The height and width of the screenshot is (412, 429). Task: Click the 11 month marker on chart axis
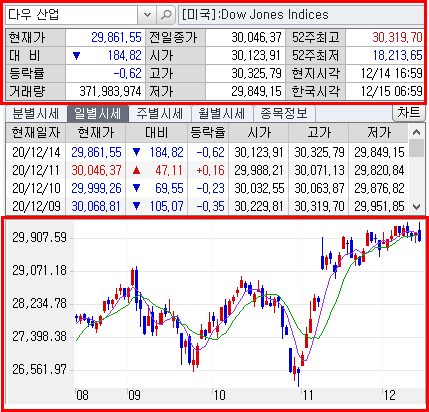[308, 395]
